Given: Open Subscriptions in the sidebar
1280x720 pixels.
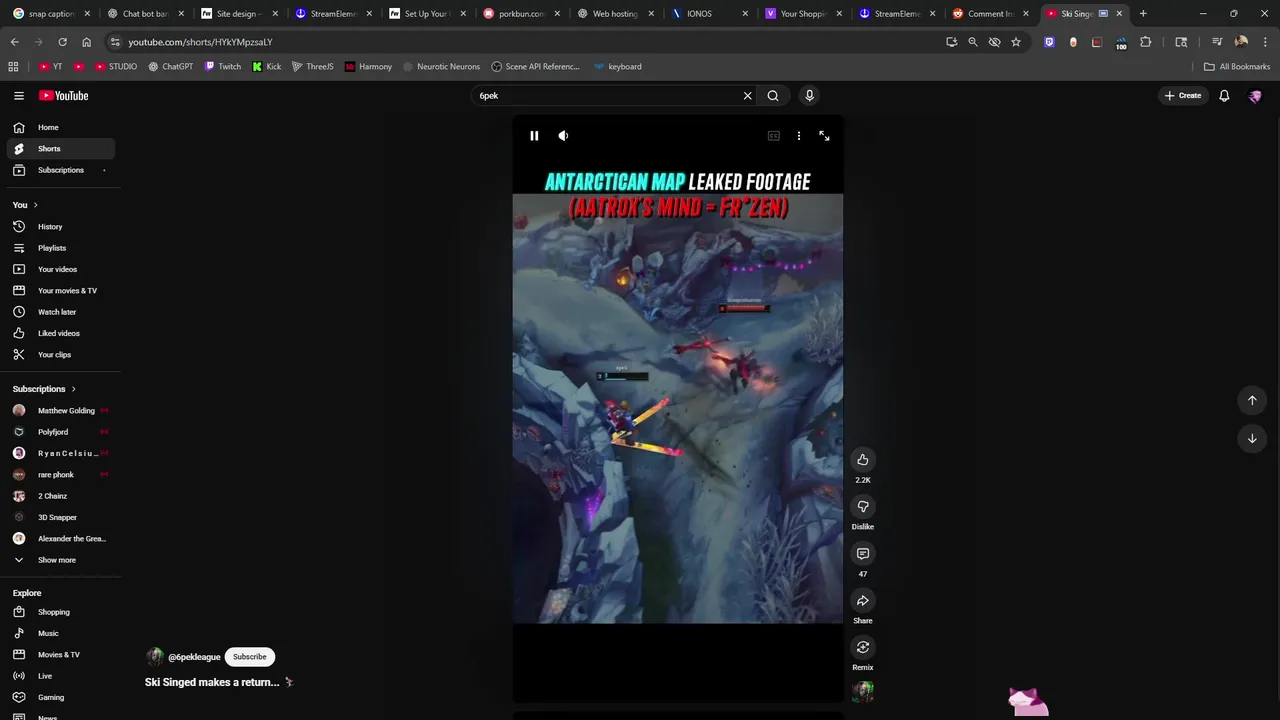Looking at the screenshot, I should [x=60, y=170].
